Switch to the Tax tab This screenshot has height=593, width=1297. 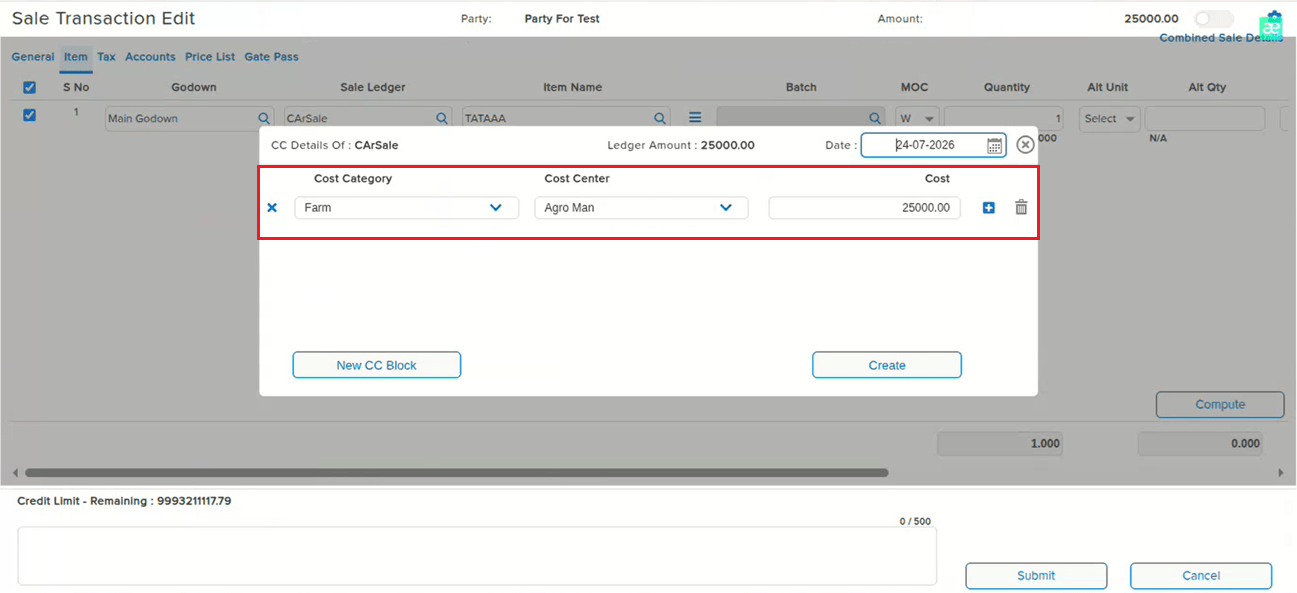[x=106, y=57]
